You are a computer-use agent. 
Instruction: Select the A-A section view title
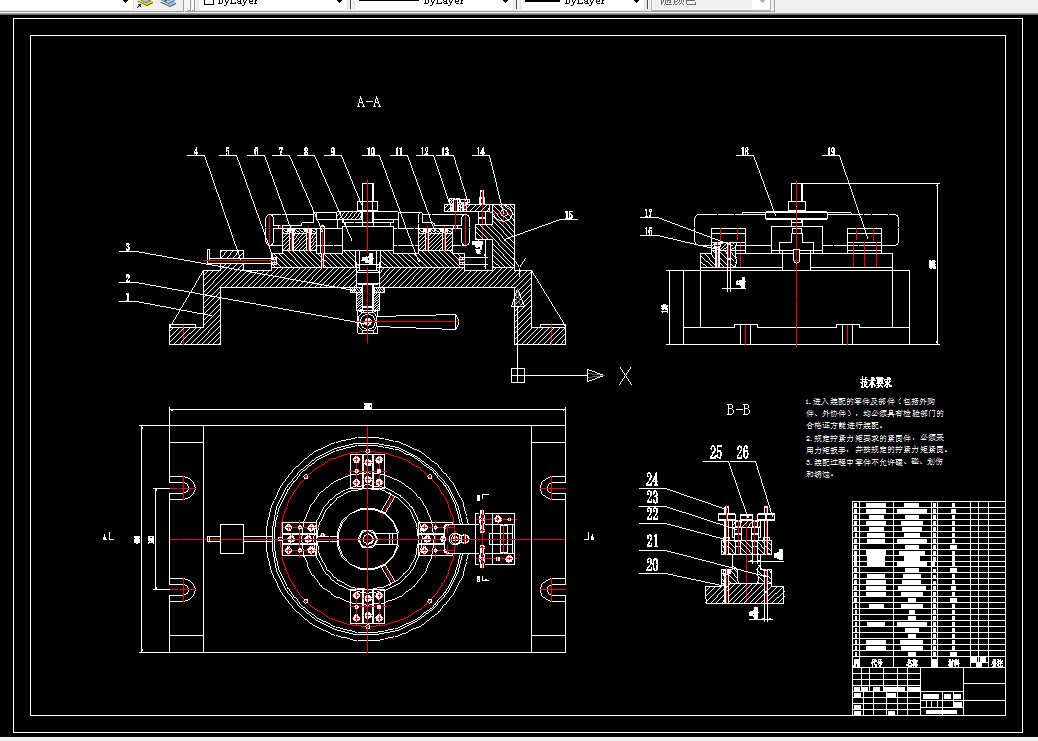(369, 102)
